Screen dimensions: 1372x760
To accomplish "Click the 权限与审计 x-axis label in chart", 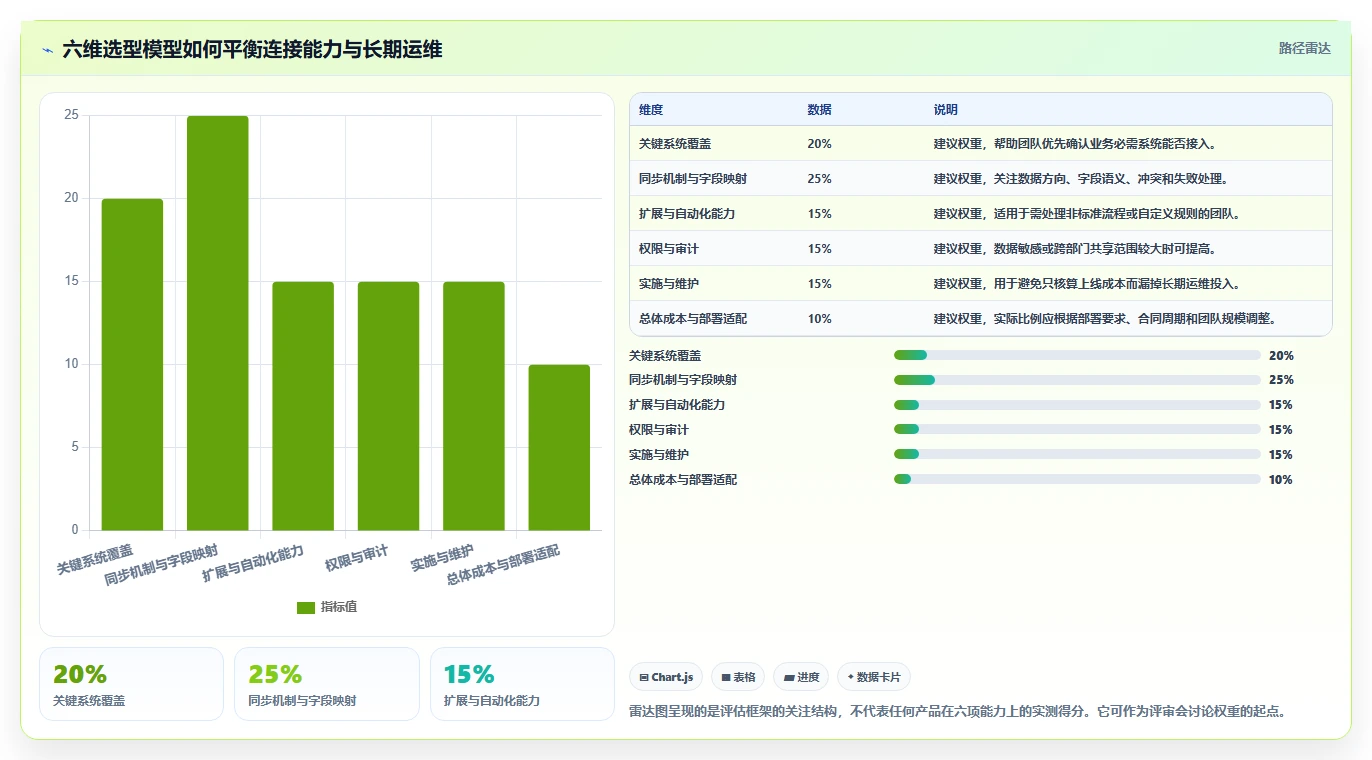I will tap(356, 559).
